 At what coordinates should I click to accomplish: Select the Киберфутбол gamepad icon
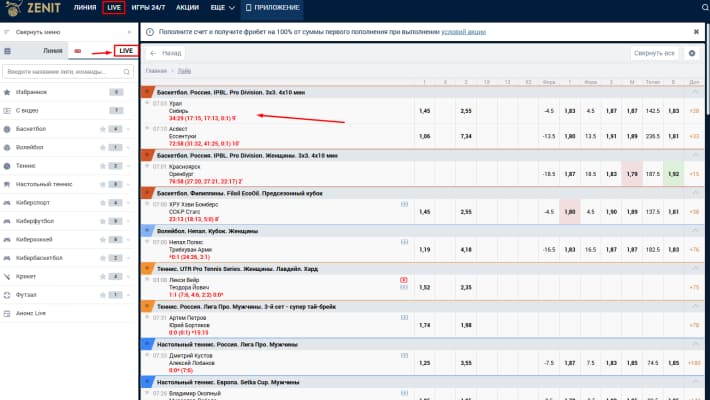tap(7, 221)
